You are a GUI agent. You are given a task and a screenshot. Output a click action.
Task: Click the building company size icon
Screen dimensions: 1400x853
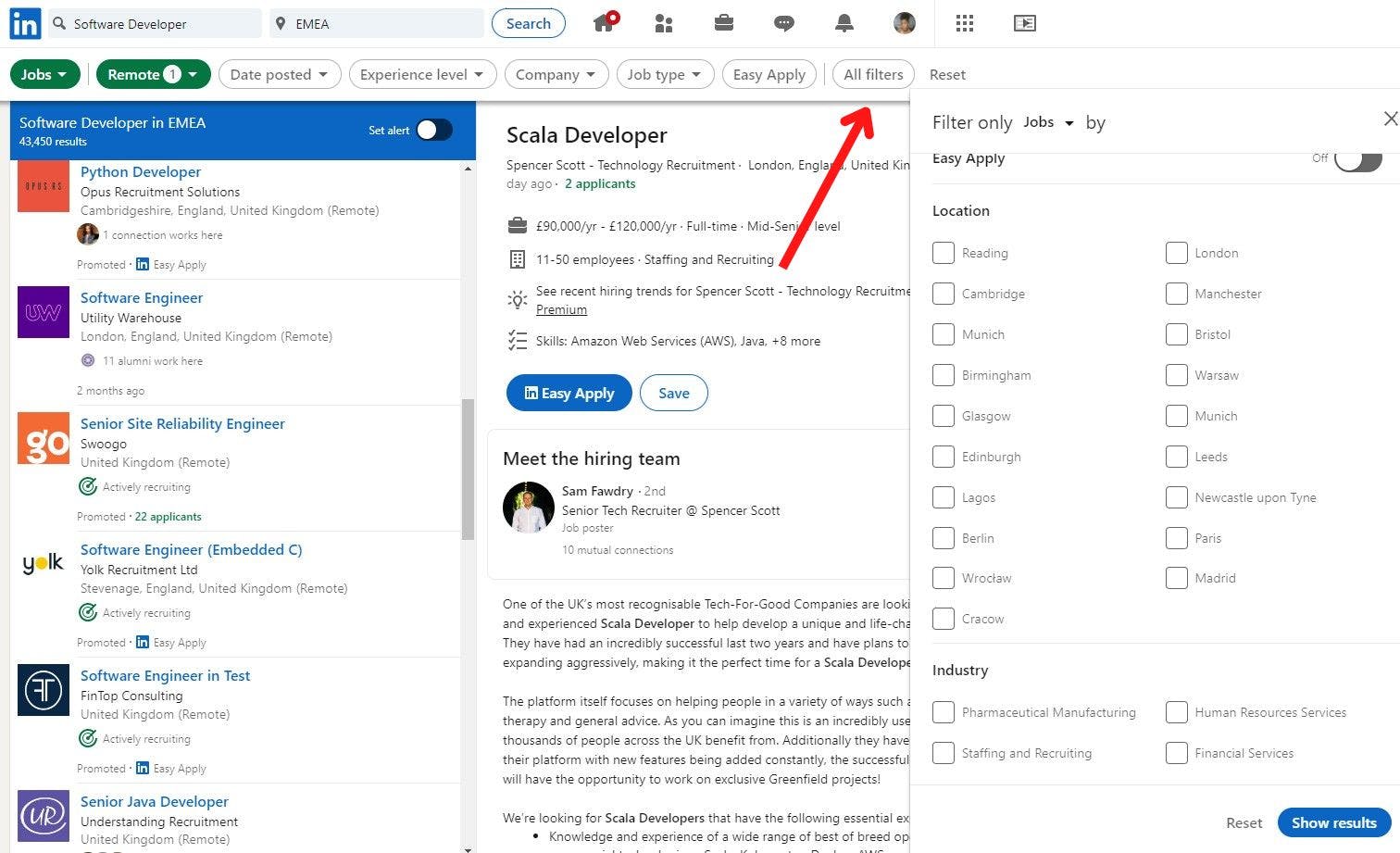518,259
